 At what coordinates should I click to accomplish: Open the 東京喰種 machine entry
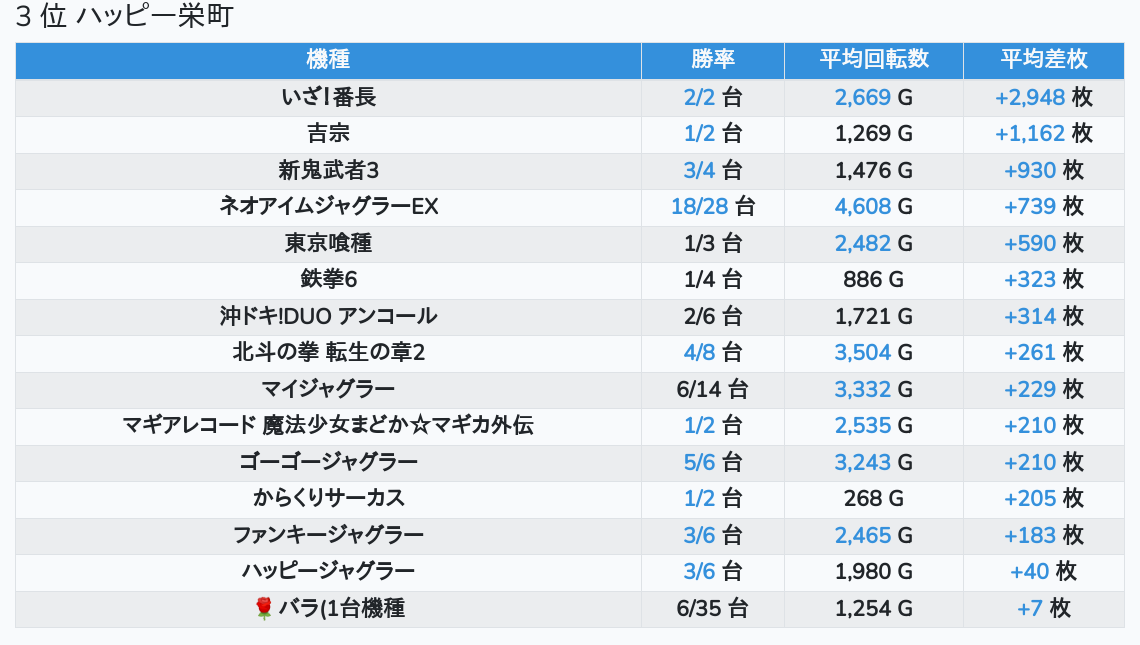point(328,243)
